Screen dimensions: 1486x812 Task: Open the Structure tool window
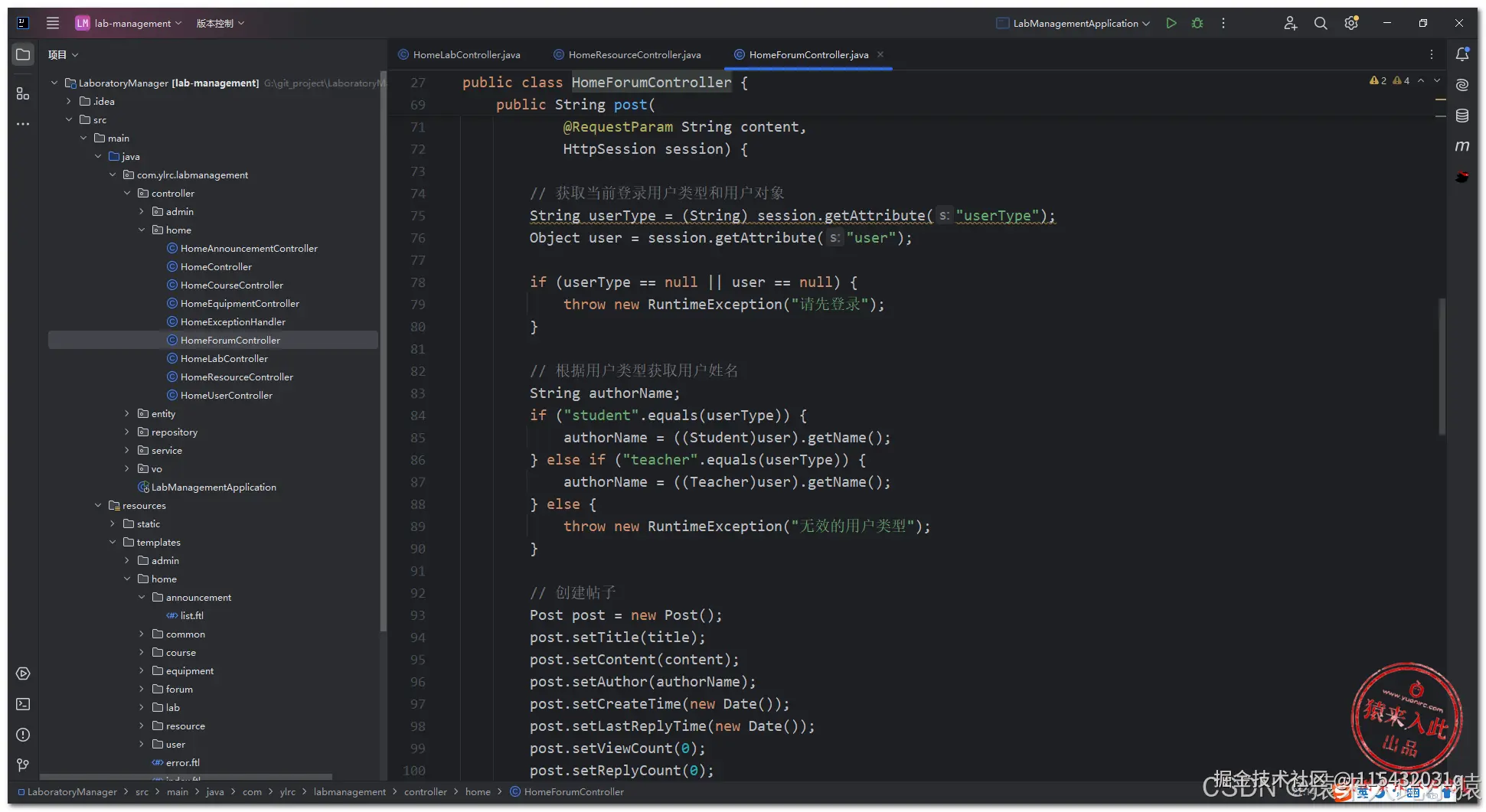pyautogui.click(x=23, y=93)
